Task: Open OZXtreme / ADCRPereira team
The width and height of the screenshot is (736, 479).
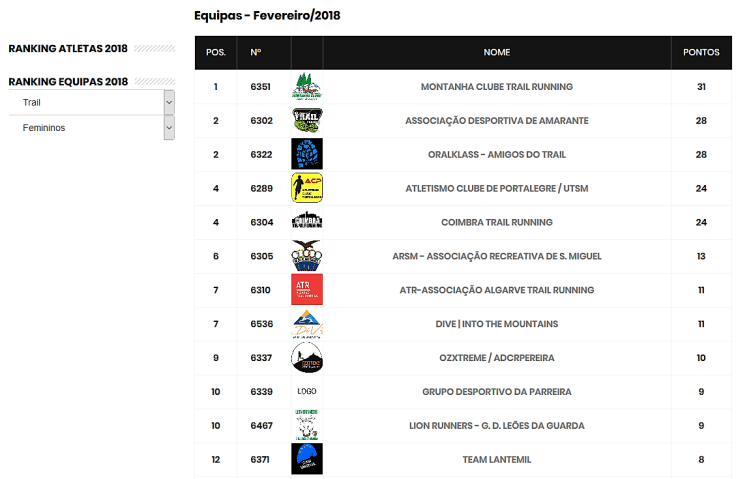Action: tap(497, 357)
